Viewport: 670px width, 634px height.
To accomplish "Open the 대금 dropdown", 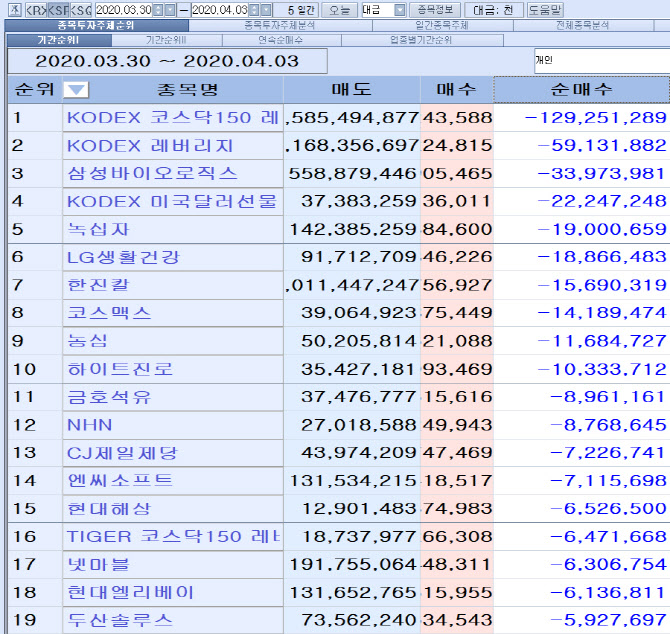I will tap(400, 9).
